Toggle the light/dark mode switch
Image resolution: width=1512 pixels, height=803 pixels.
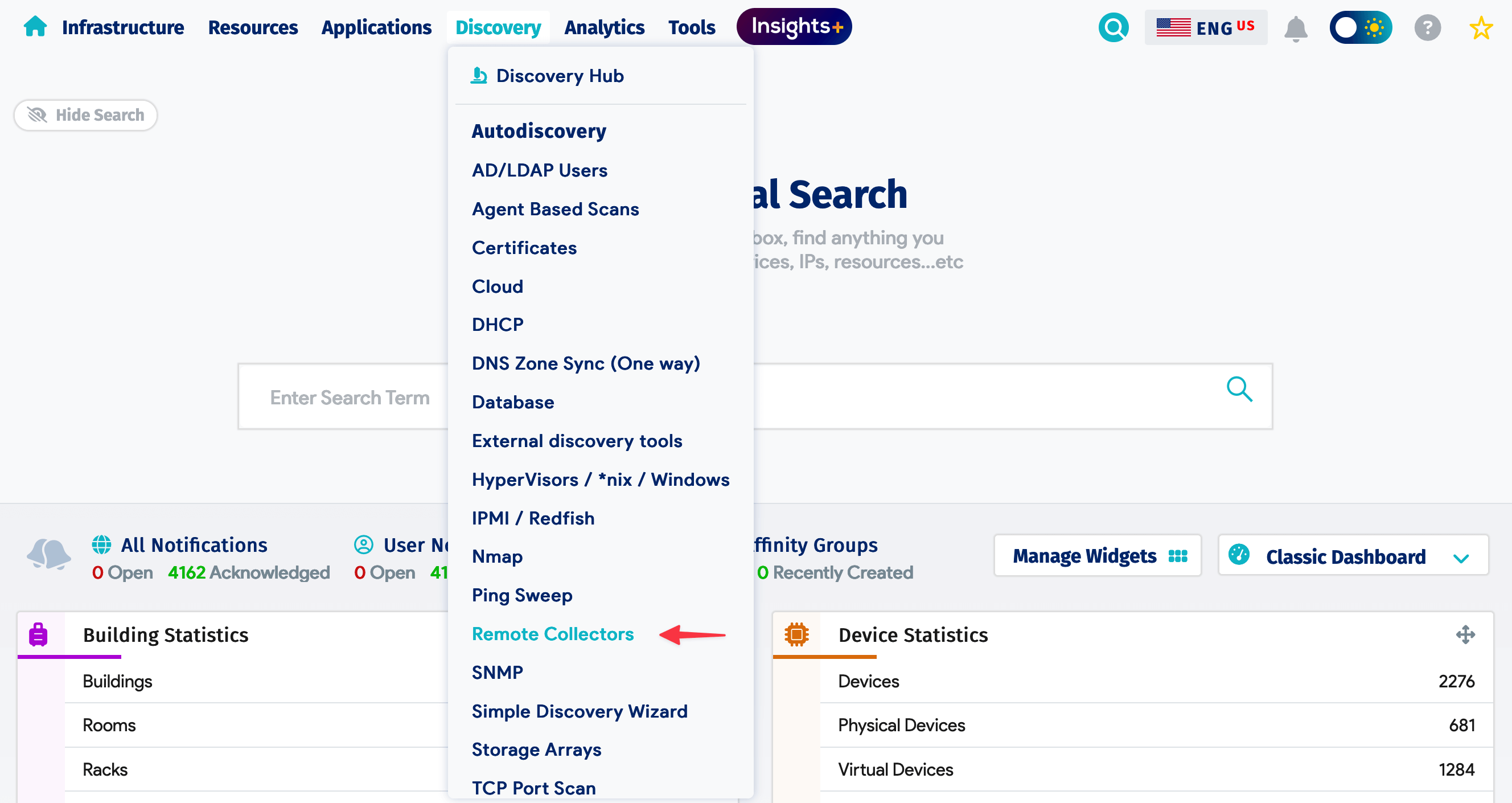pos(1360,27)
